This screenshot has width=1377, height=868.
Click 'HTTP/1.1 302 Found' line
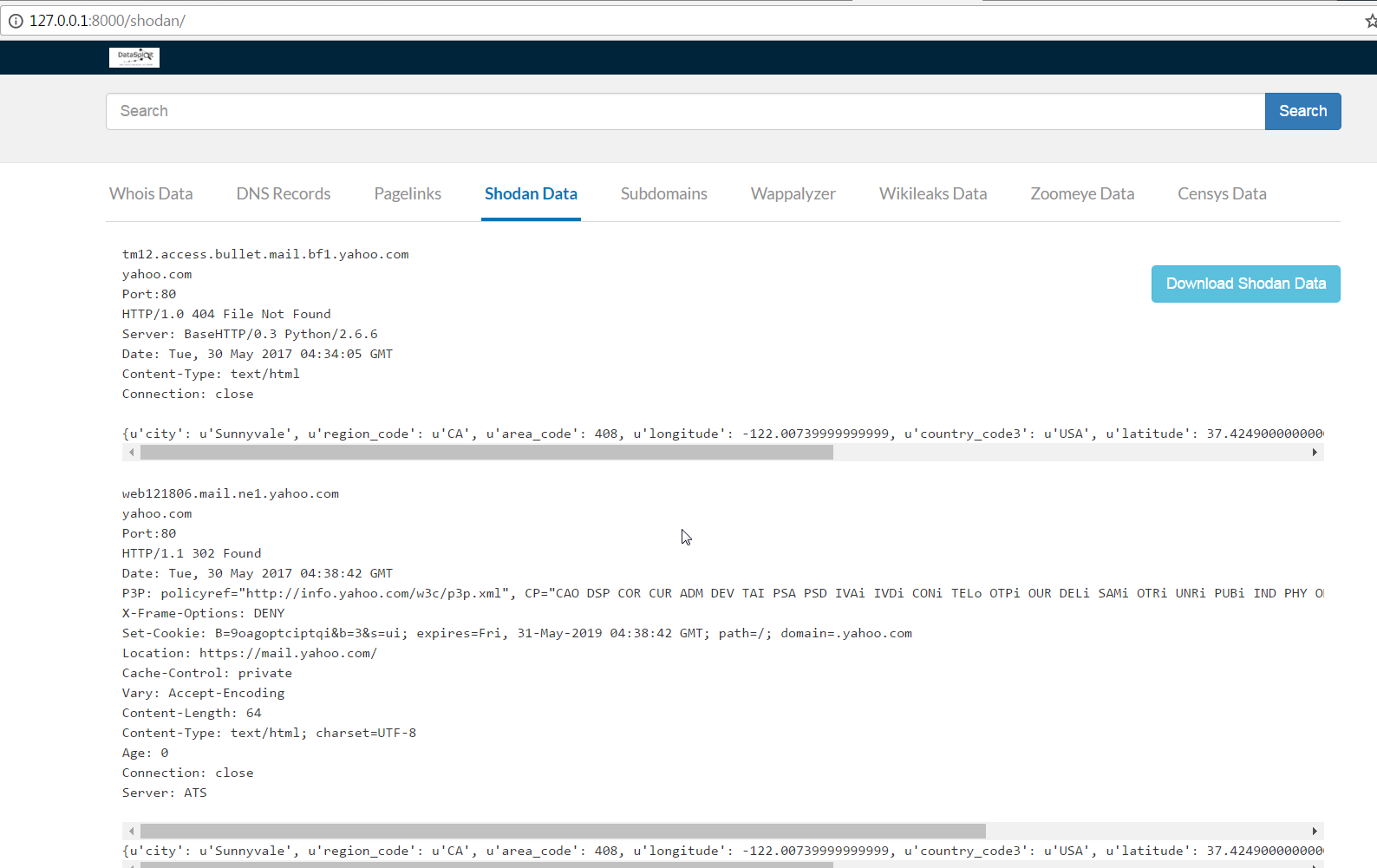pos(192,553)
